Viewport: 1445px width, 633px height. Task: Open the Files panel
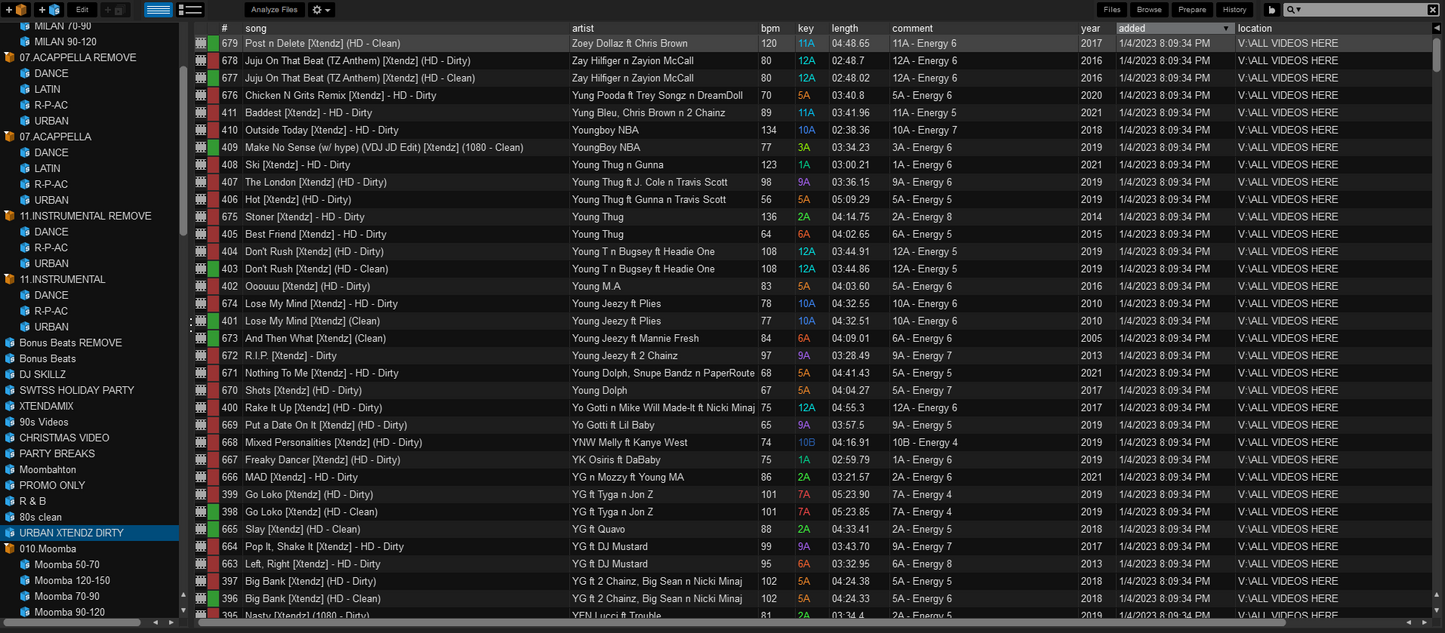[x=1112, y=10]
